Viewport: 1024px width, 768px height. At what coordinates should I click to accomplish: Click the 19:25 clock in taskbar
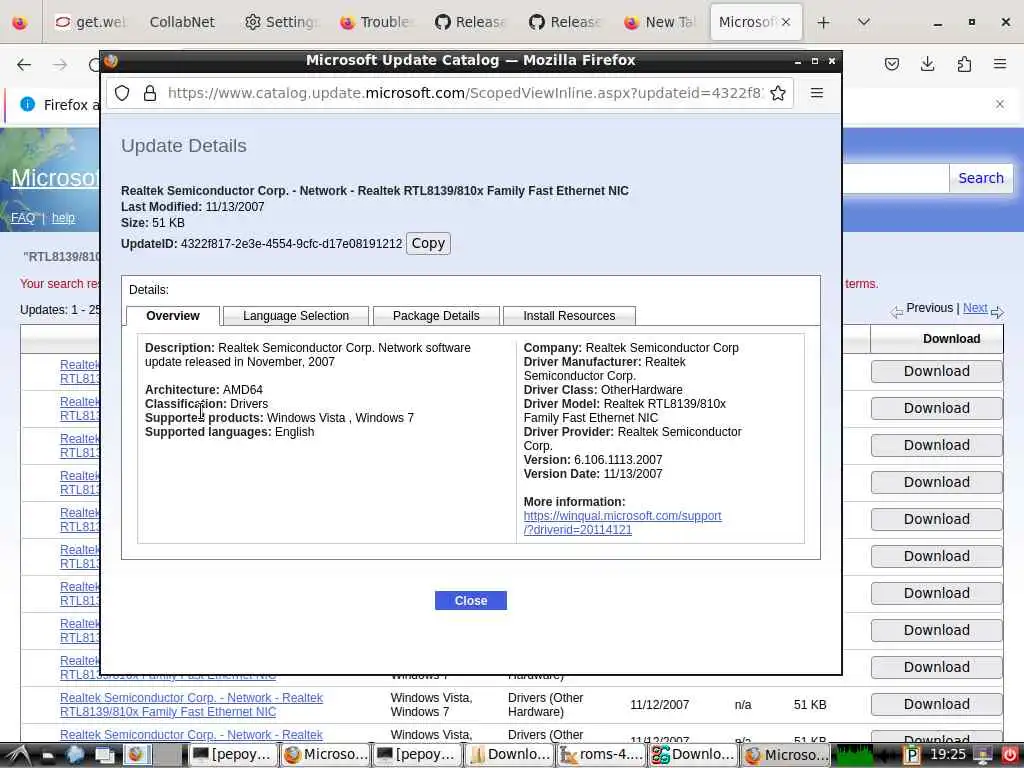948,754
